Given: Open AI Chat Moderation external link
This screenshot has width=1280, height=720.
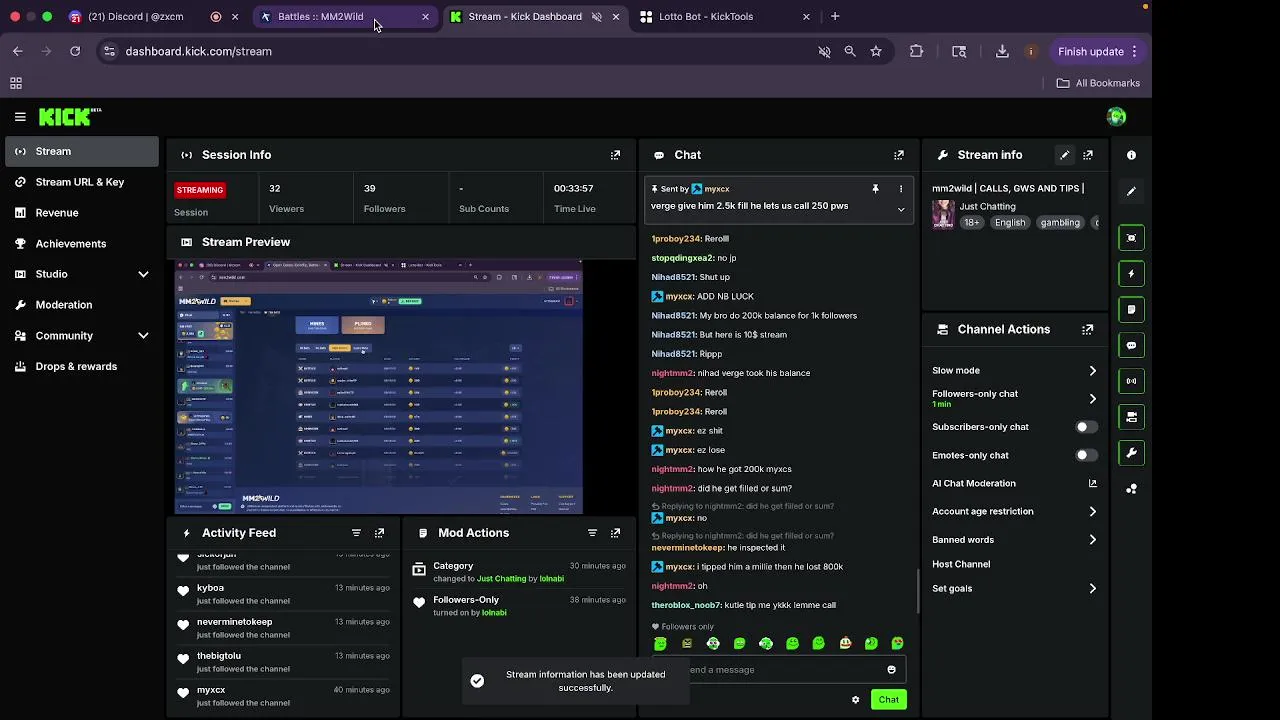Looking at the screenshot, I should [x=1092, y=483].
